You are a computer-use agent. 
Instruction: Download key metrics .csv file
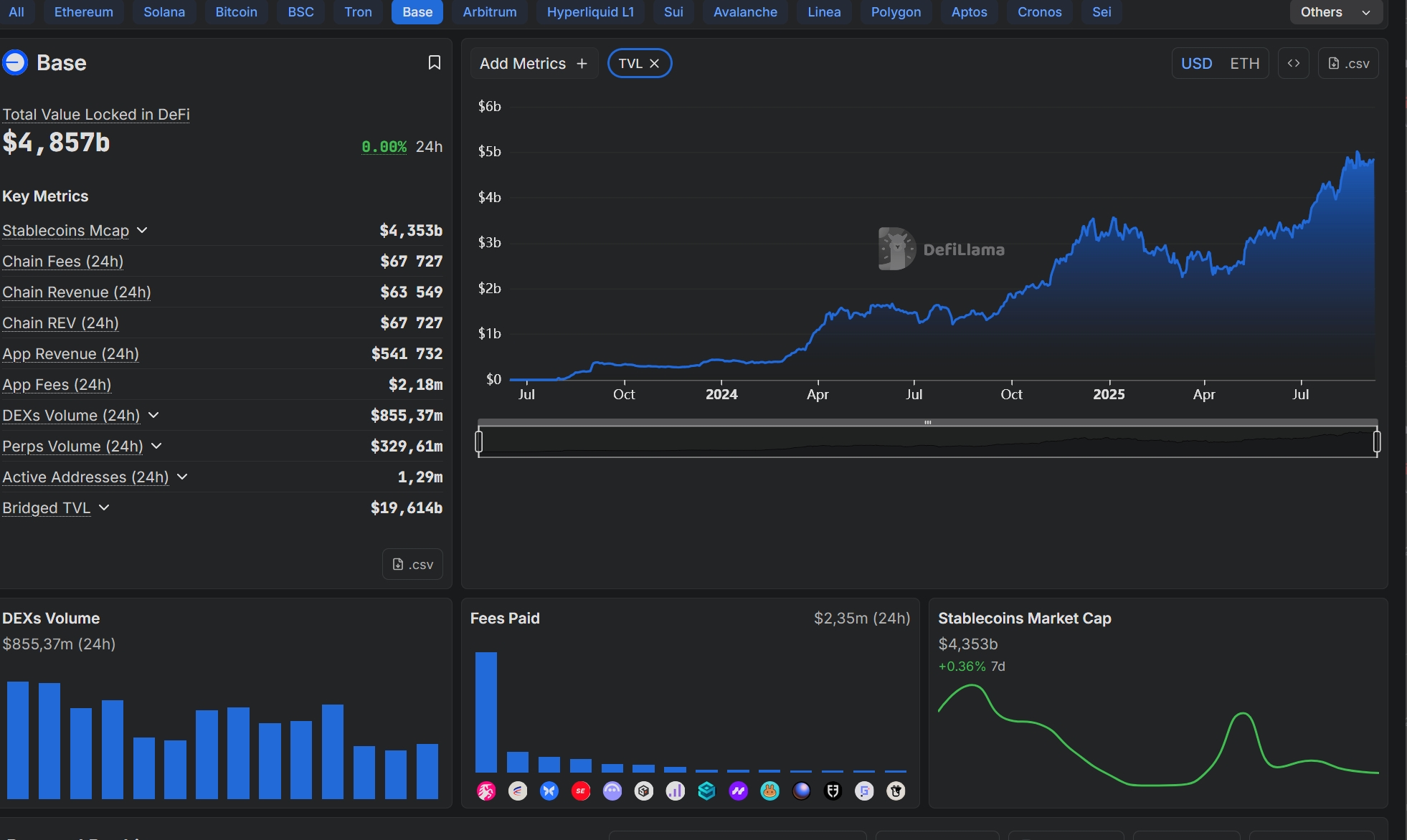pyautogui.click(x=412, y=564)
